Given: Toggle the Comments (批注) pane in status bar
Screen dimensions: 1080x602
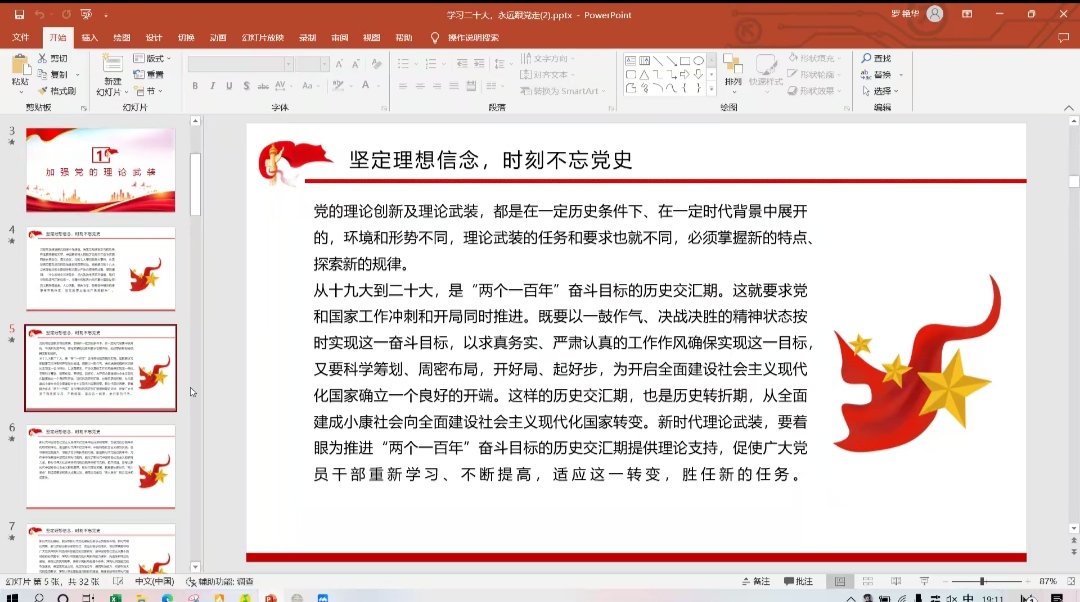Looking at the screenshot, I should (798, 581).
